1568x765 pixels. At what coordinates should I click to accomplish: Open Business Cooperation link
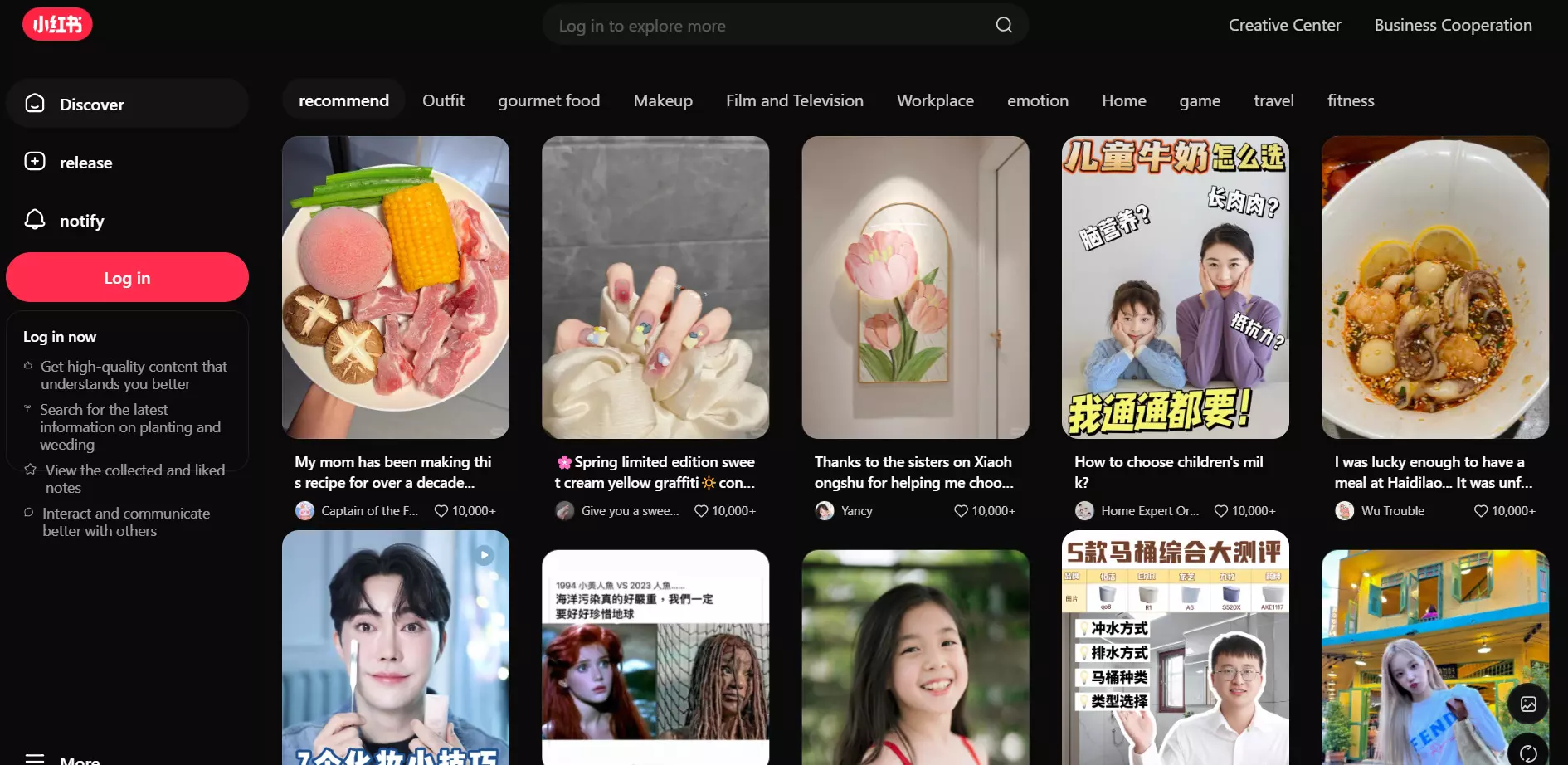tap(1453, 25)
